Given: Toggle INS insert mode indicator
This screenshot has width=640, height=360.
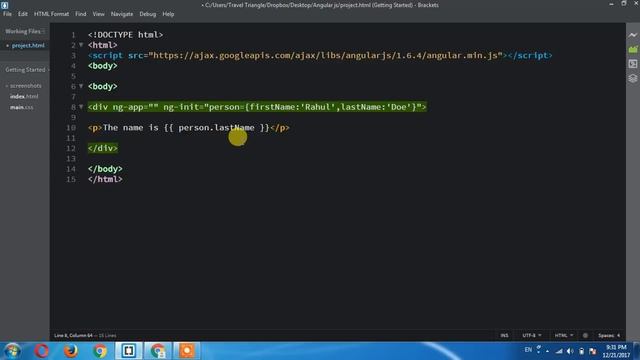Looking at the screenshot, I should 504,336.
